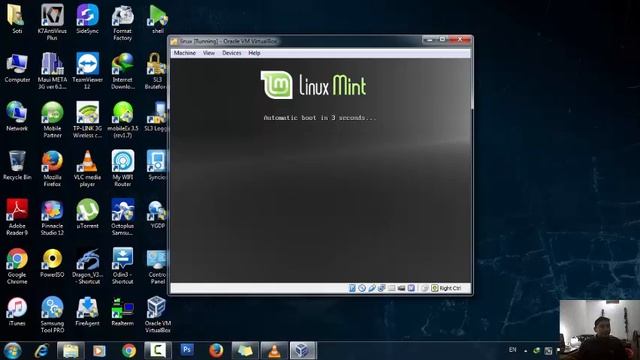
Task: Open Internet Explorer from the taskbar
Action: [x=41, y=351]
